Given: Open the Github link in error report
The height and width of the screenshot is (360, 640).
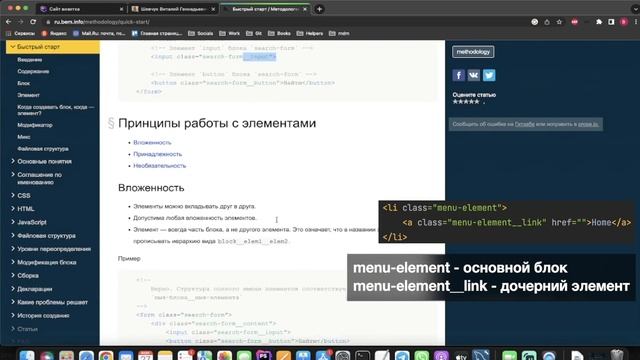Looking at the screenshot, I should [524, 124].
